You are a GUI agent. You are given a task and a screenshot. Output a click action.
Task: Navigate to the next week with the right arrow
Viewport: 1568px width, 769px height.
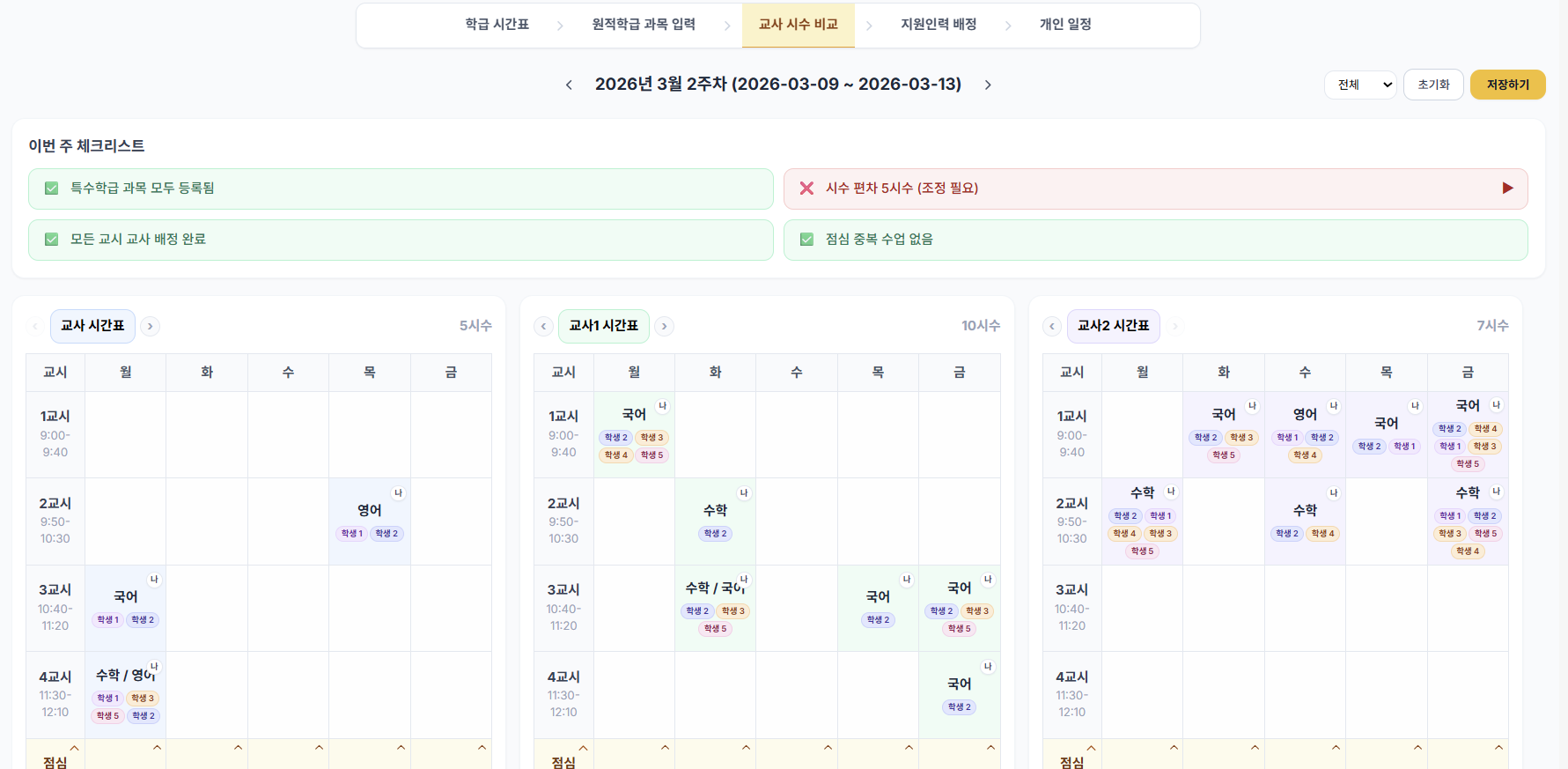(988, 85)
